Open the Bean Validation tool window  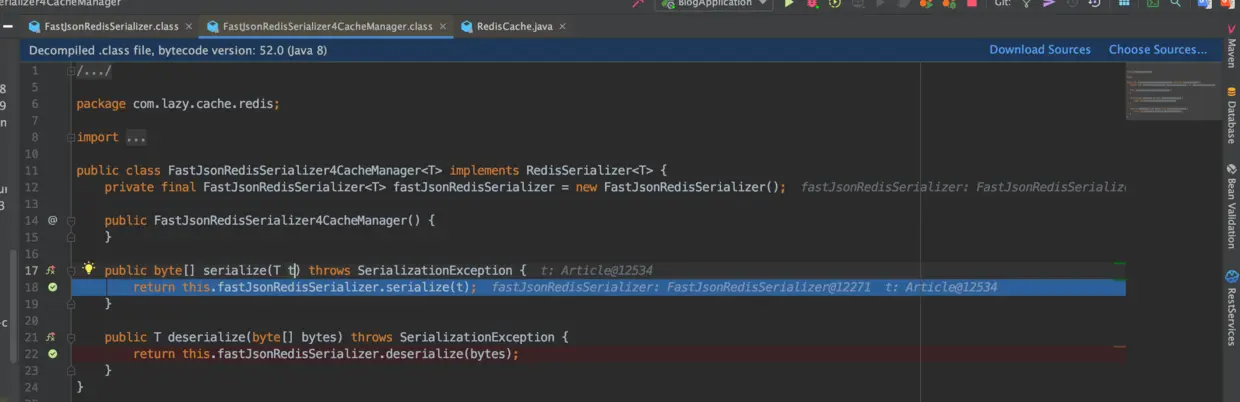[x=1231, y=206]
